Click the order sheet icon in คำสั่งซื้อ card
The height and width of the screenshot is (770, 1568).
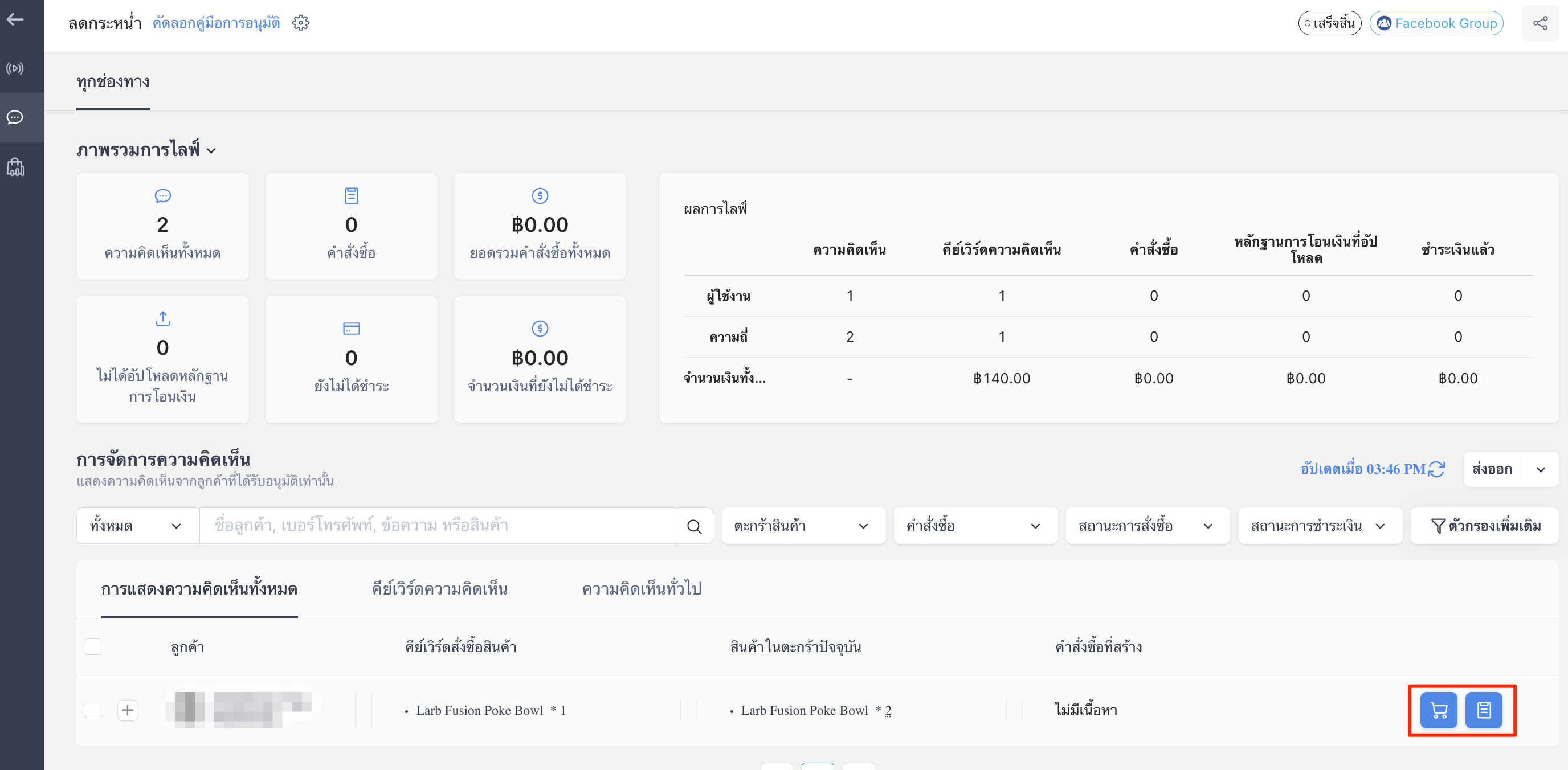click(351, 196)
